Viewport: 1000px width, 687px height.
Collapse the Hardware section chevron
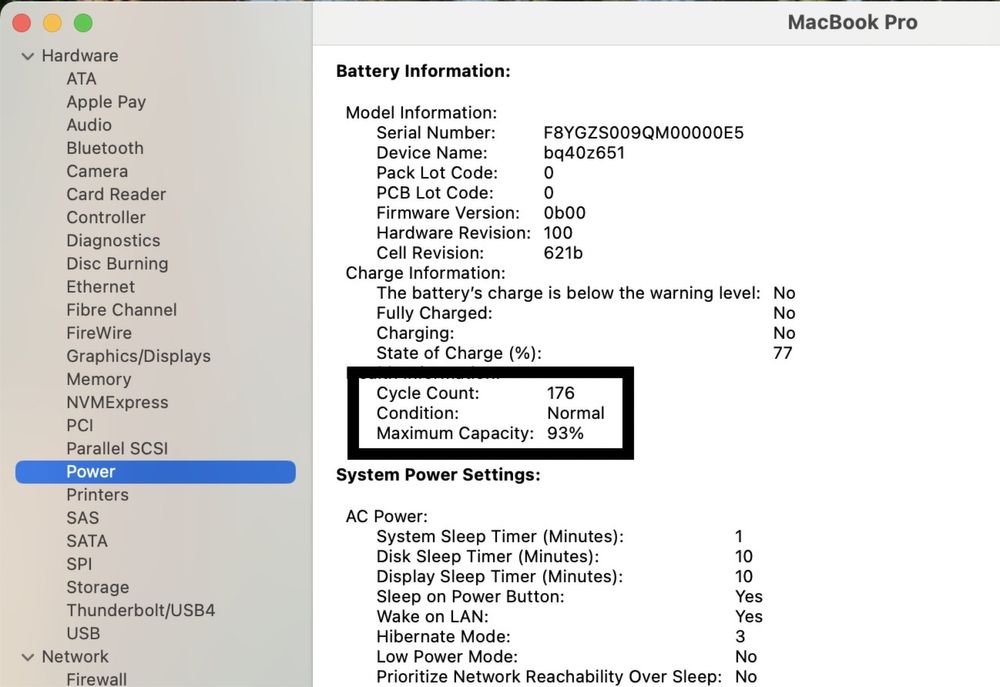pos(27,56)
